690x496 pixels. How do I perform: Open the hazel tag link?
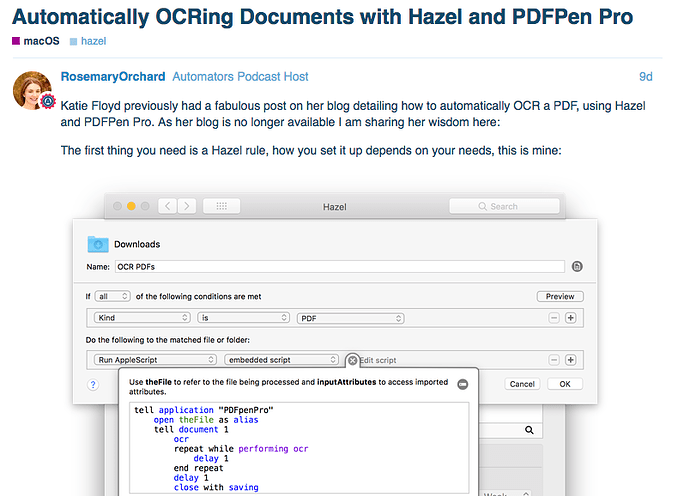click(x=93, y=42)
